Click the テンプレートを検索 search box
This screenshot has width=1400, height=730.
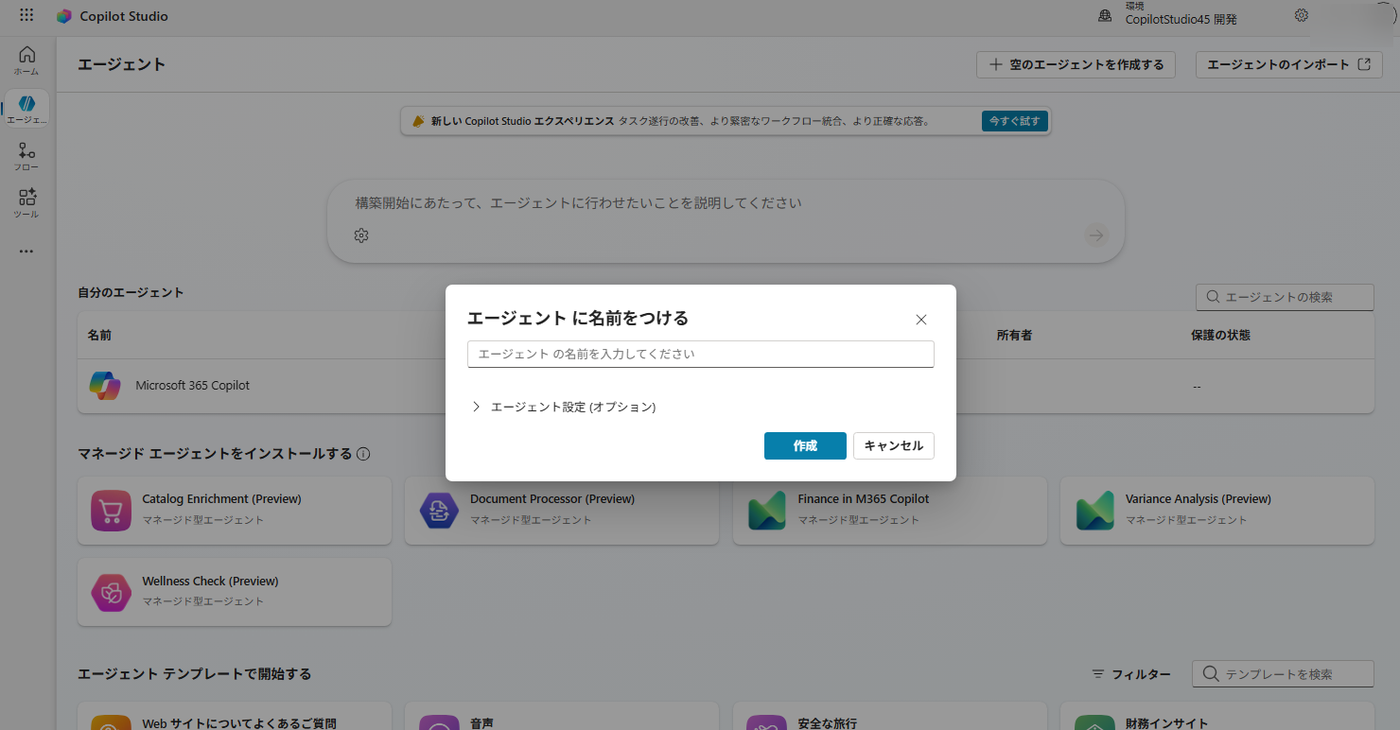pos(1283,674)
